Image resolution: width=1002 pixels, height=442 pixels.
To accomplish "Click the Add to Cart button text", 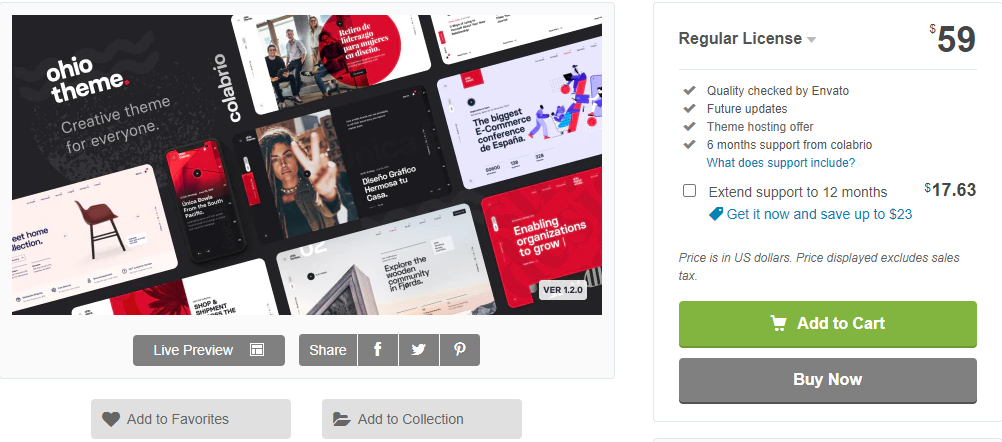I will [x=840, y=323].
